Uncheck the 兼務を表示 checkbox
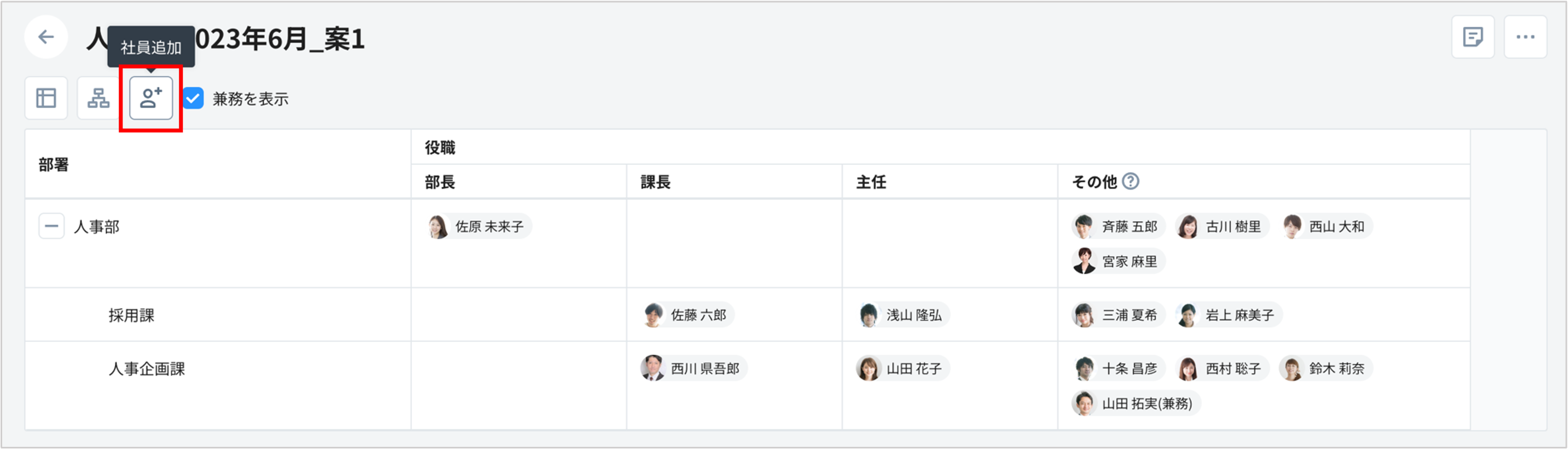The height and width of the screenshot is (449, 1568). click(193, 99)
